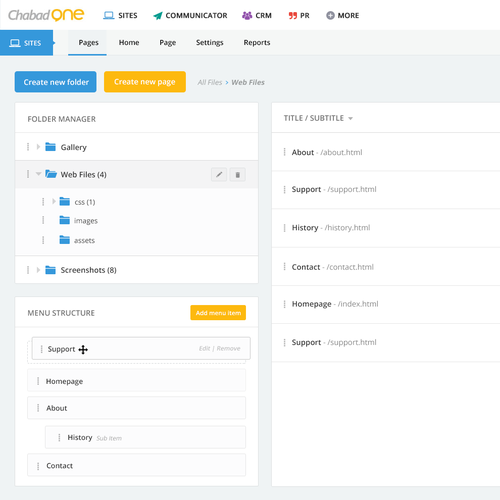Grab the drag handle of Screenshots folder
This screenshot has height=500, width=500.
(x=28, y=270)
